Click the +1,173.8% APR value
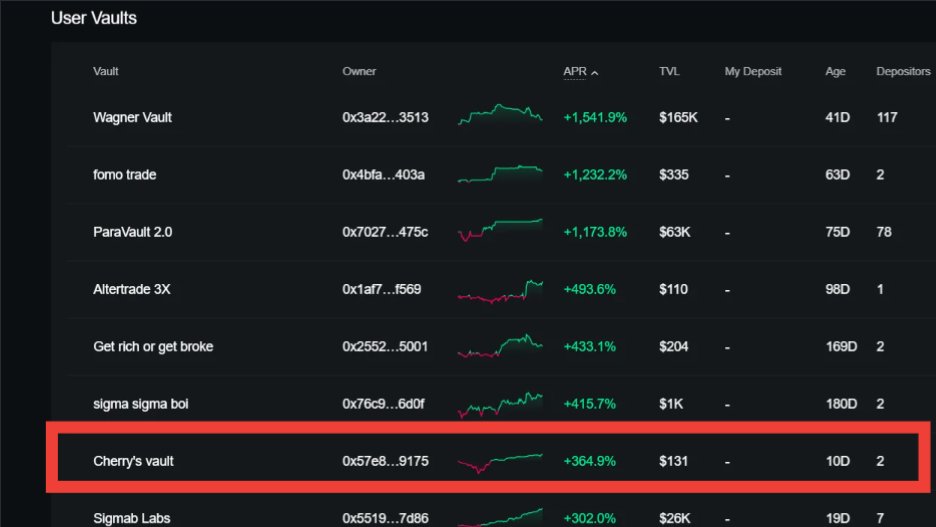936x527 pixels. pyautogui.click(x=595, y=232)
